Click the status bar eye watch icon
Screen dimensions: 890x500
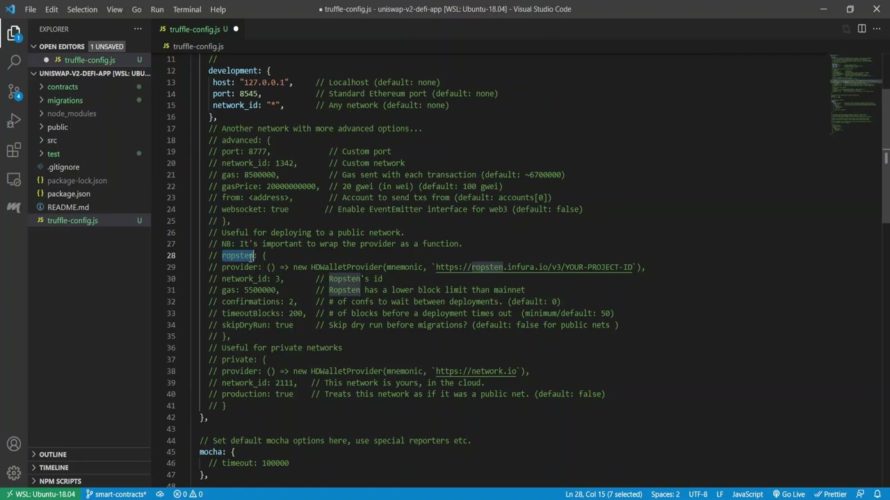160,494
